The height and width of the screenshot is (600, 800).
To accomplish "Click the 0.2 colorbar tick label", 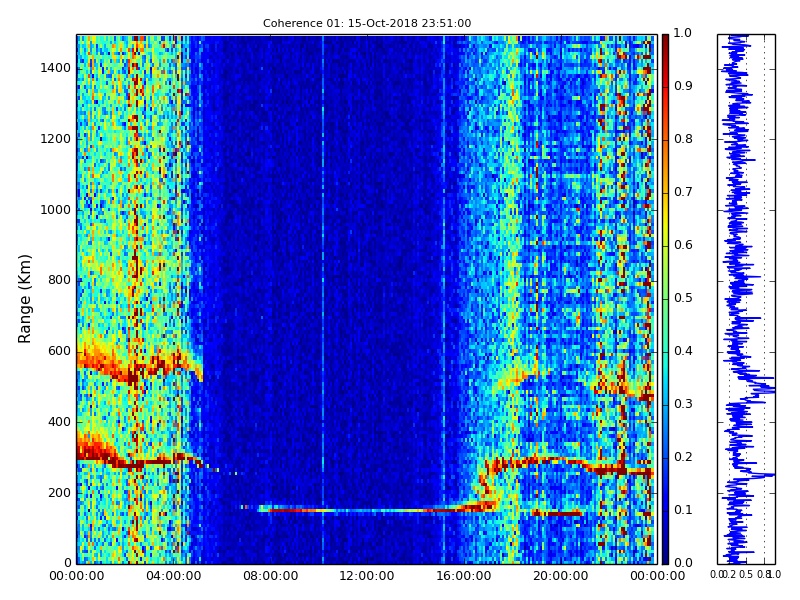I will coord(683,457).
